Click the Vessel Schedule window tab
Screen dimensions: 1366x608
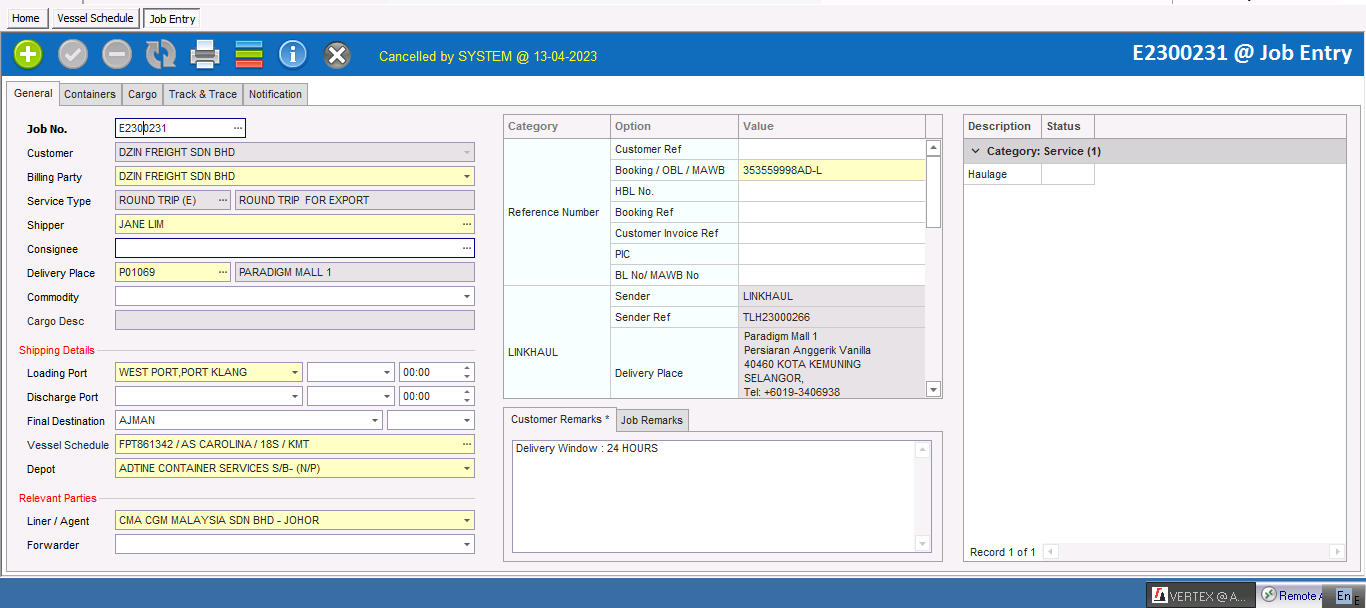click(95, 18)
